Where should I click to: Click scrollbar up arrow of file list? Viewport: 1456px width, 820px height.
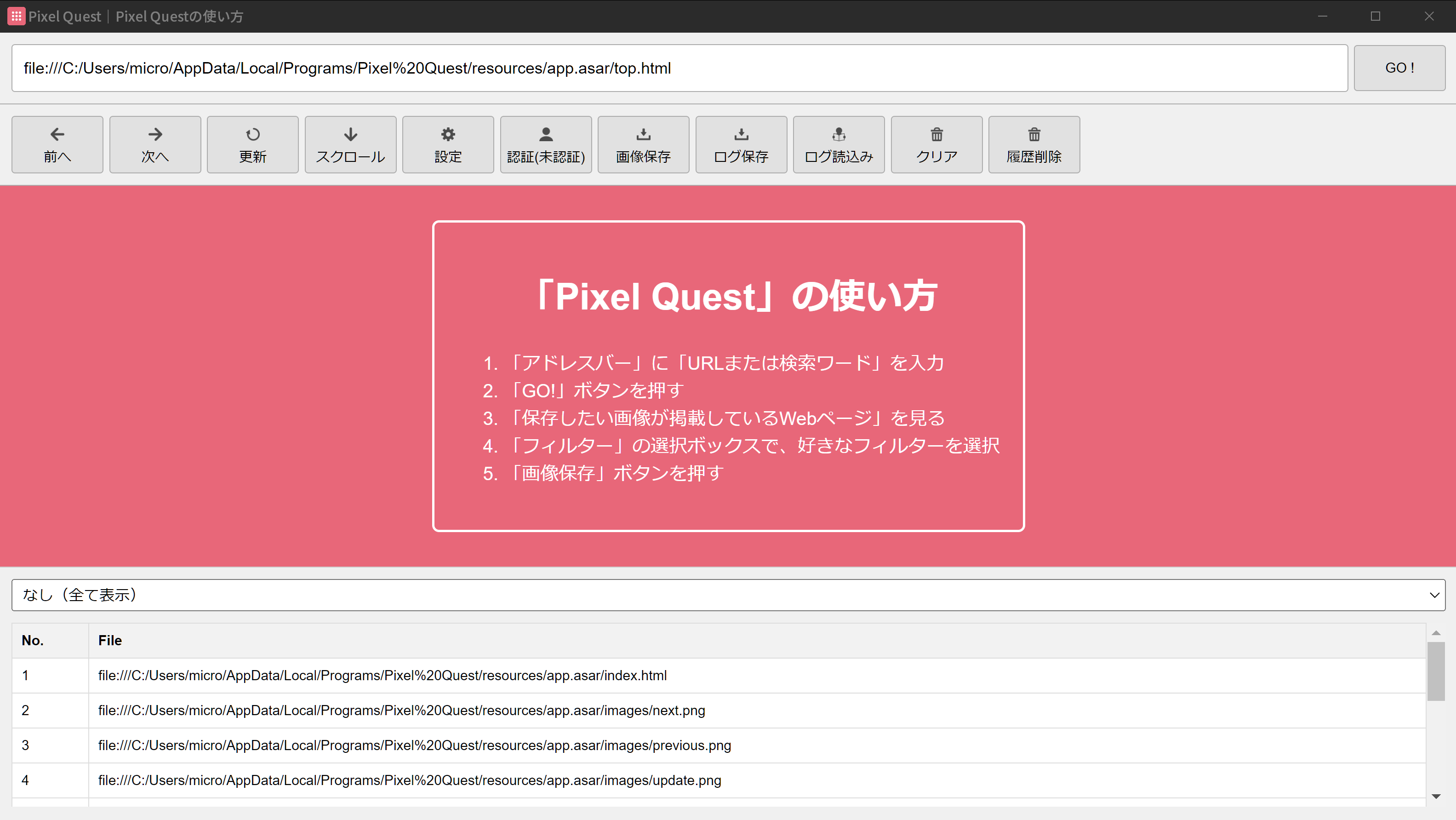(x=1436, y=633)
